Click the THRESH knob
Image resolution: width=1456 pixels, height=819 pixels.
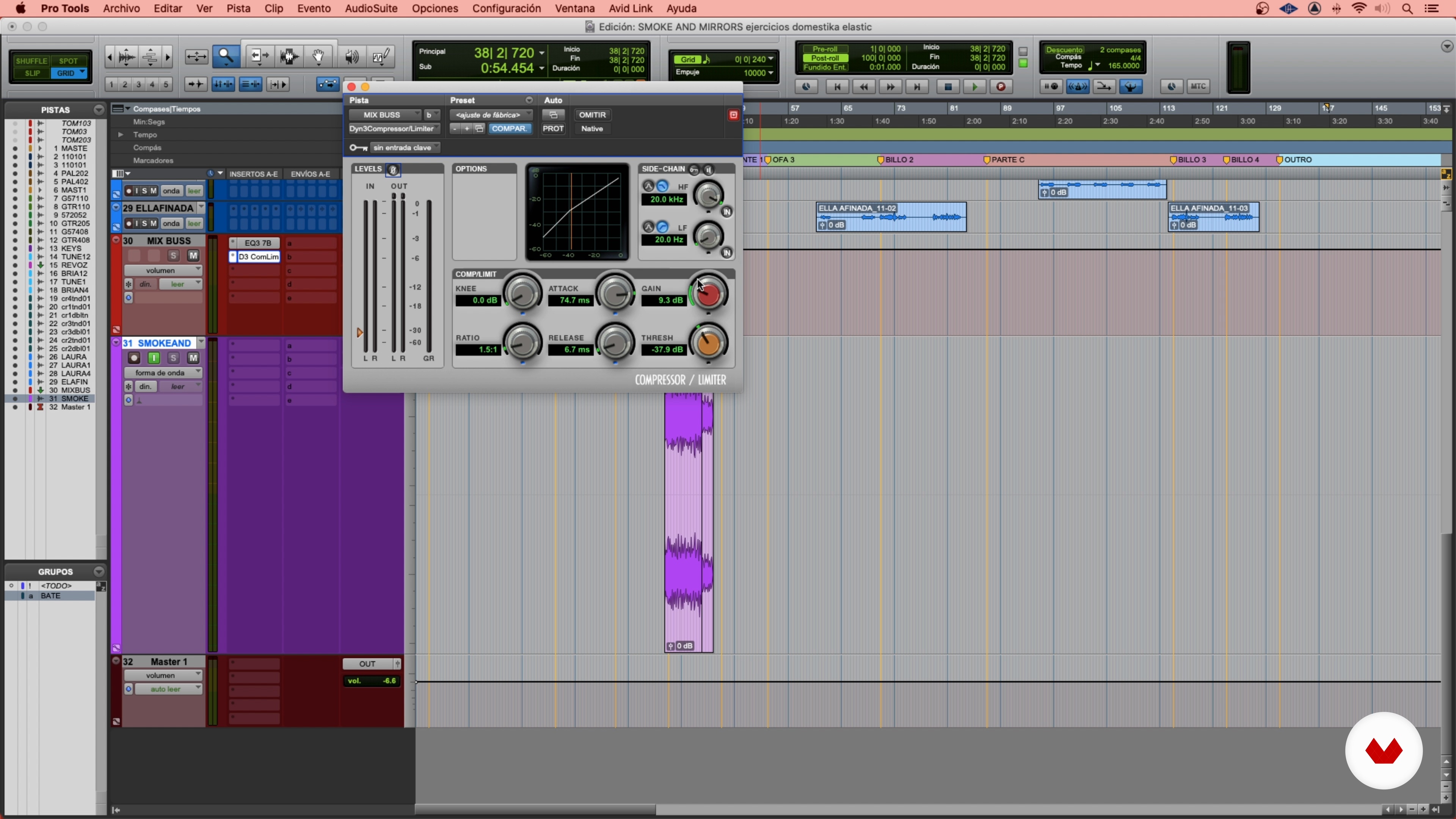click(x=708, y=343)
